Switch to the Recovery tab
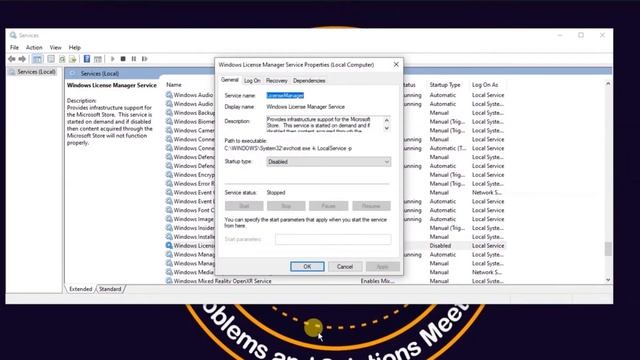This screenshot has width=640, height=360. click(277, 81)
